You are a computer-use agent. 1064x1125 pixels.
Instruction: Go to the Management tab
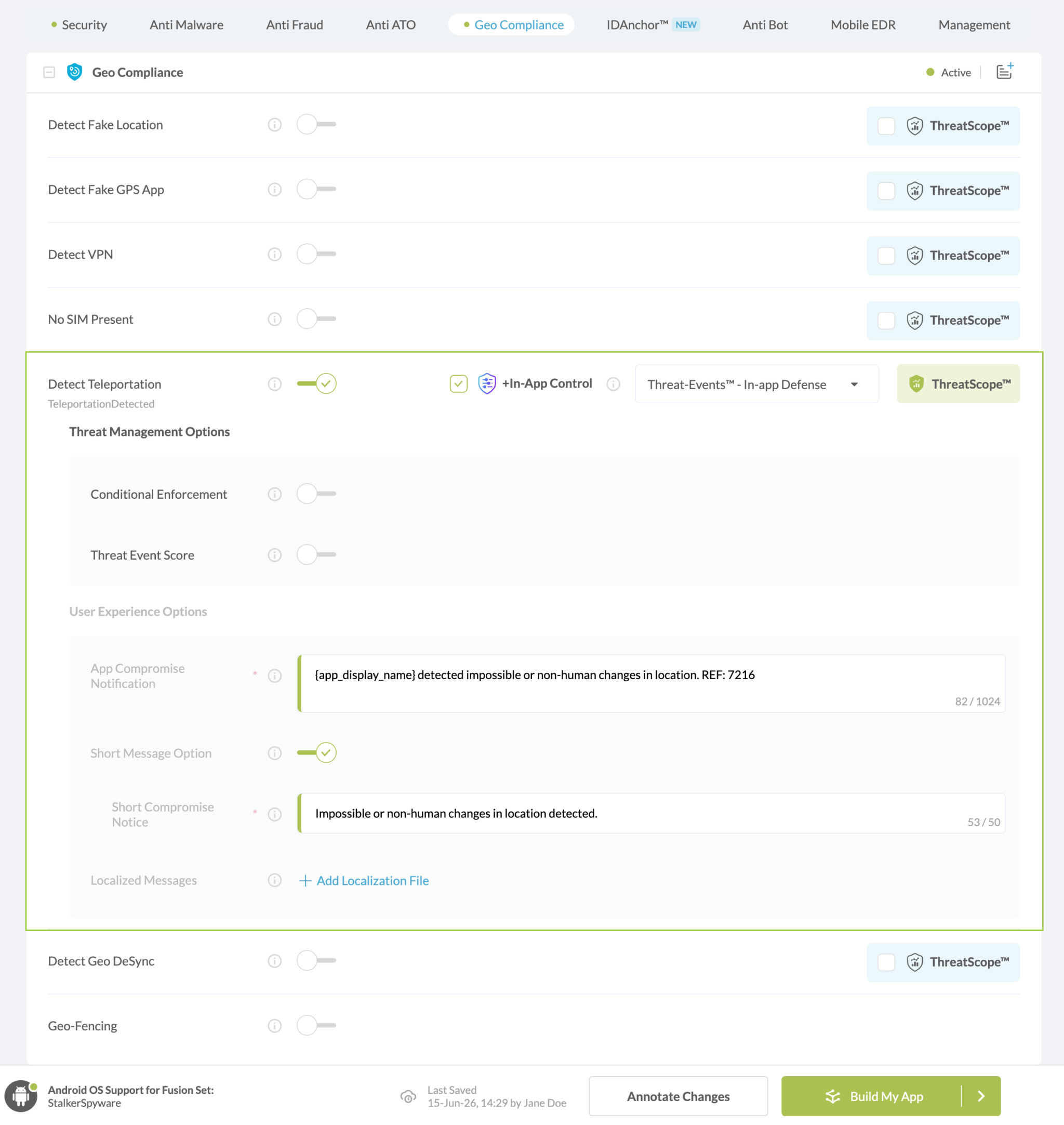[x=974, y=24]
